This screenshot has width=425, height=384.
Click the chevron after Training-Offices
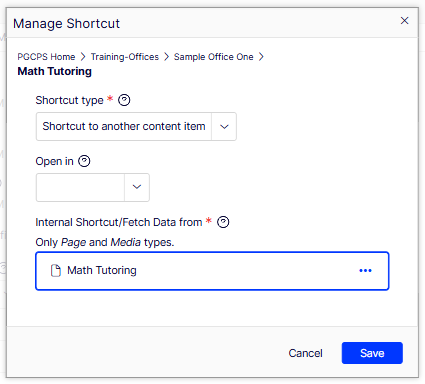tap(166, 57)
